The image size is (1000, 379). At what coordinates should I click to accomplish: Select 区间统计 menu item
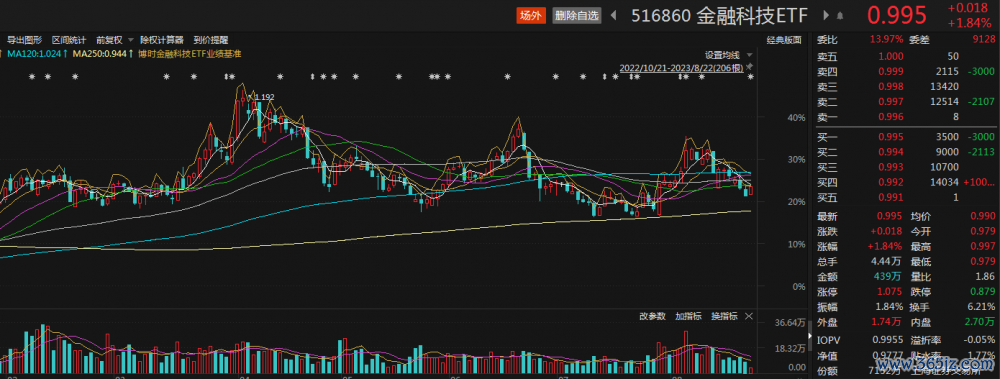tap(69, 40)
